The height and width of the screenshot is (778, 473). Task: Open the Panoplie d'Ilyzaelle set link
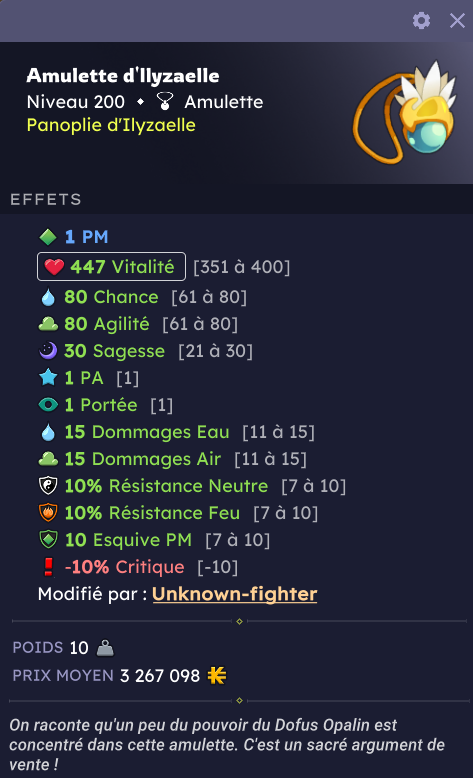pos(111,125)
